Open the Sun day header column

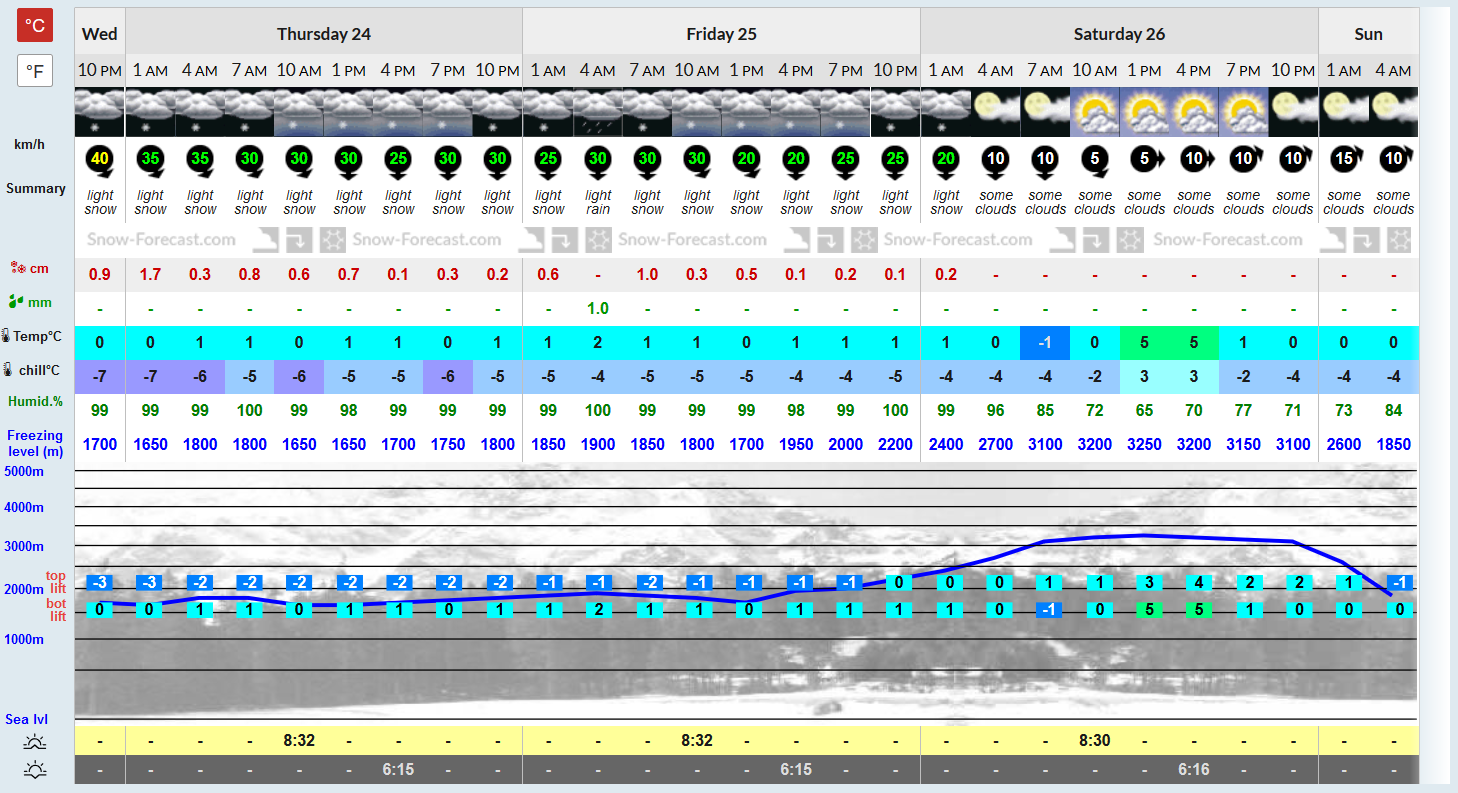point(1368,33)
